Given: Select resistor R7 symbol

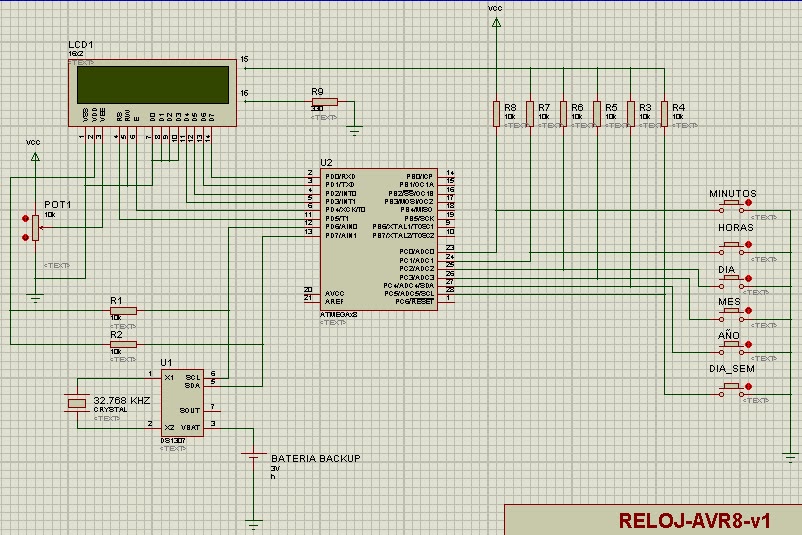Looking at the screenshot, I should coord(530,114).
